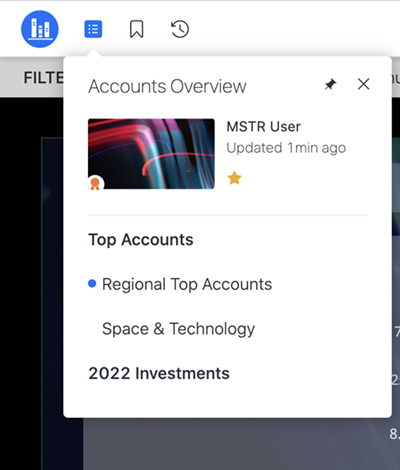
Task: Open the Space & Technology page
Action: (x=178, y=329)
